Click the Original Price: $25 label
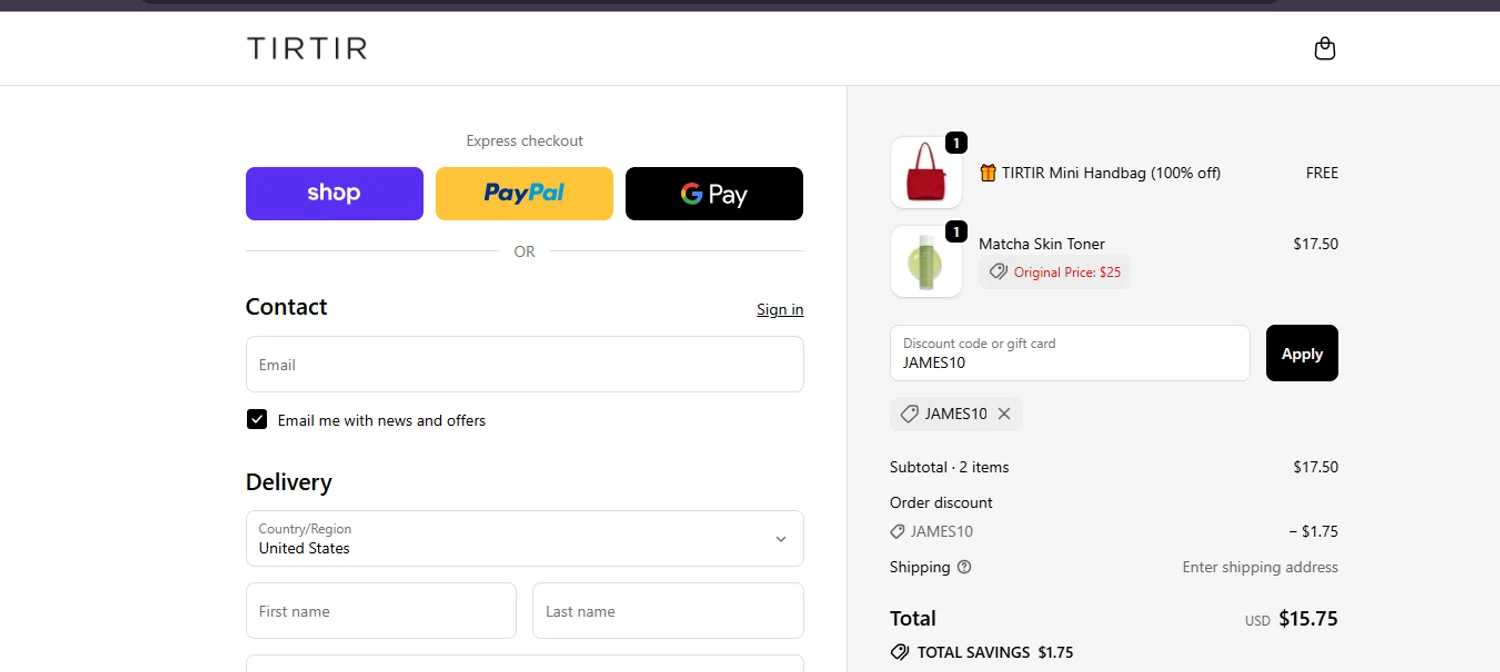Image resolution: width=1500 pixels, height=672 pixels. coord(1067,272)
